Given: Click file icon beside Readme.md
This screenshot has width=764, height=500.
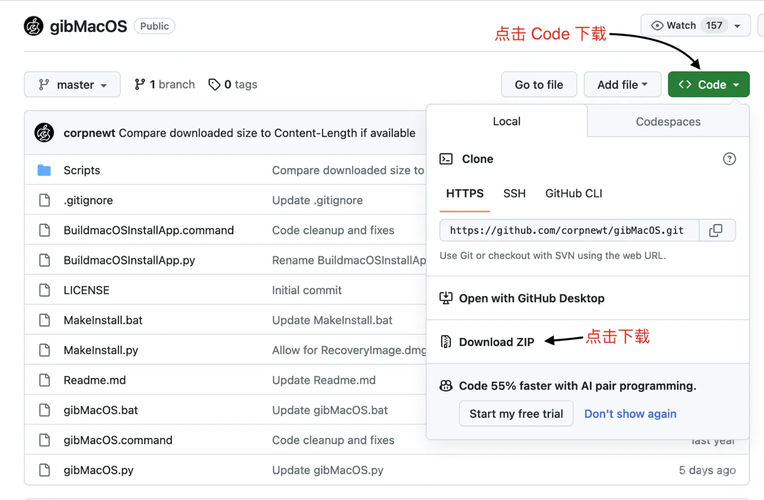Looking at the screenshot, I should pyautogui.click(x=44, y=380).
